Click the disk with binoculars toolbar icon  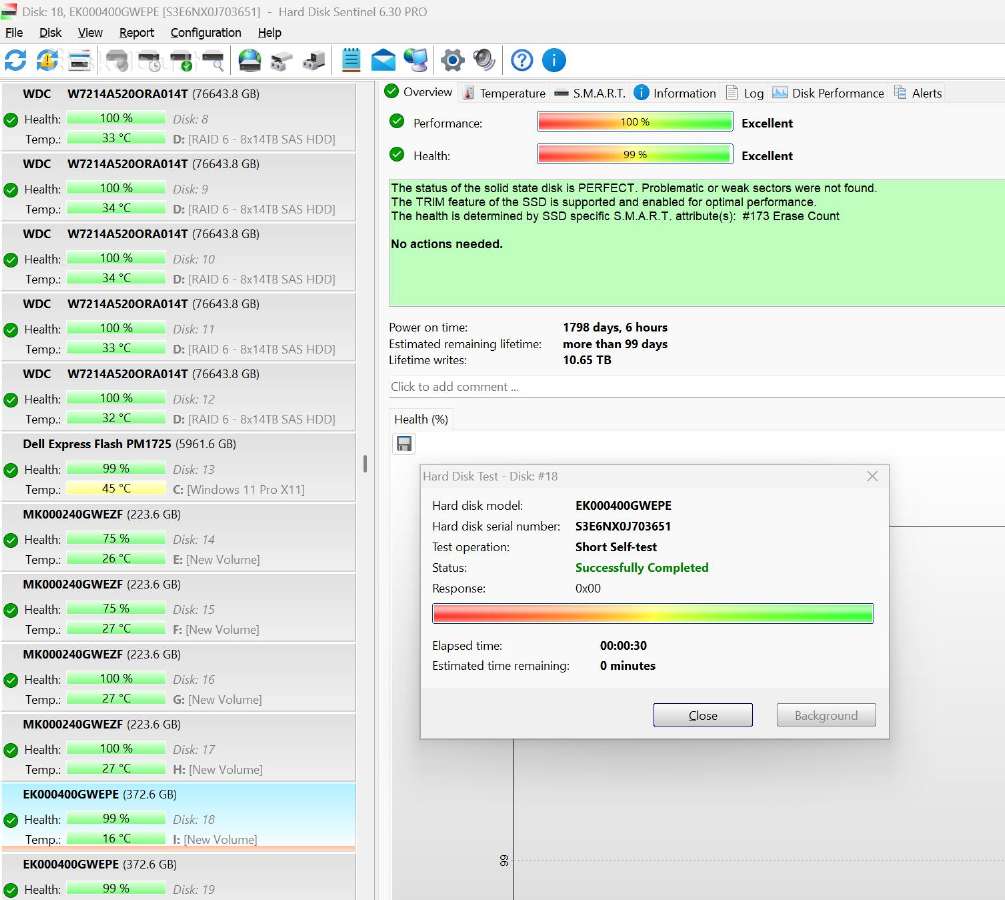(281, 61)
